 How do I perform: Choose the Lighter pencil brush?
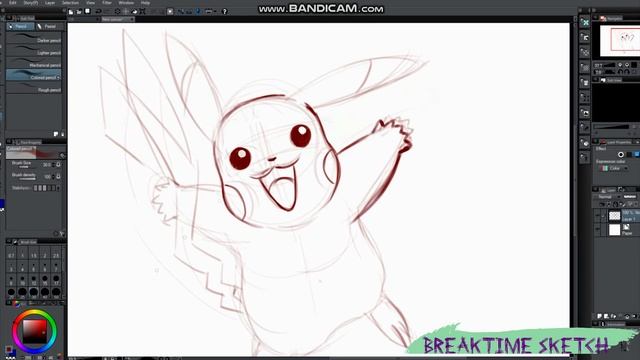tap(33, 51)
